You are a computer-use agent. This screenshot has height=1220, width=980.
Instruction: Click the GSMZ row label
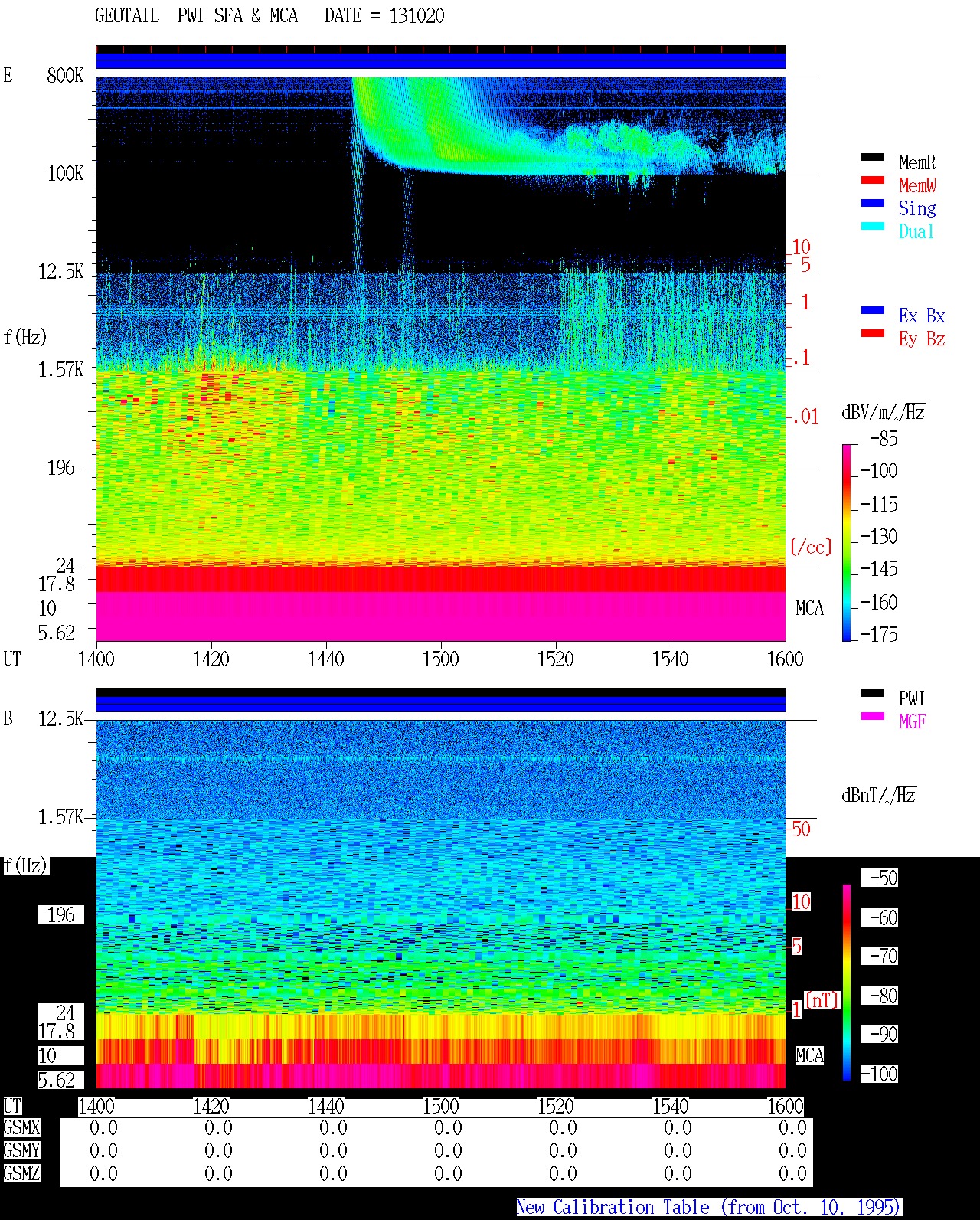point(21,1173)
